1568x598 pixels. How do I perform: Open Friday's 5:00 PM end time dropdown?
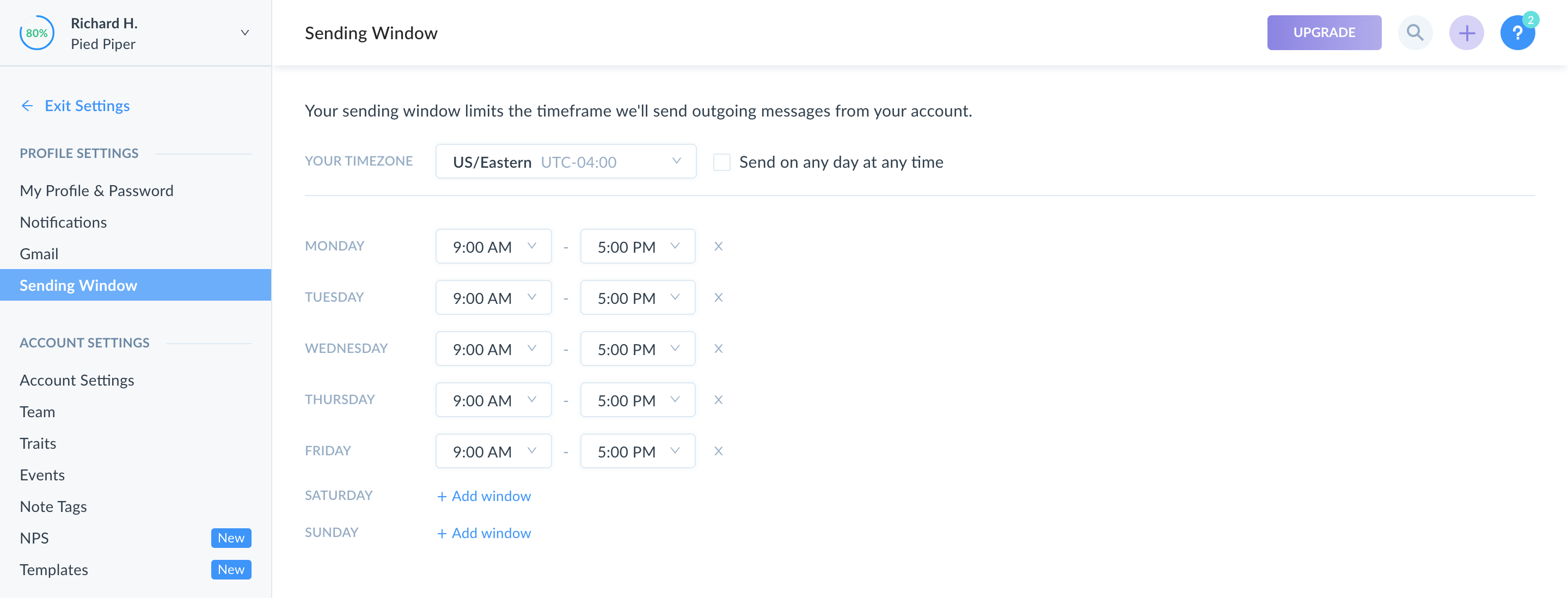[638, 451]
